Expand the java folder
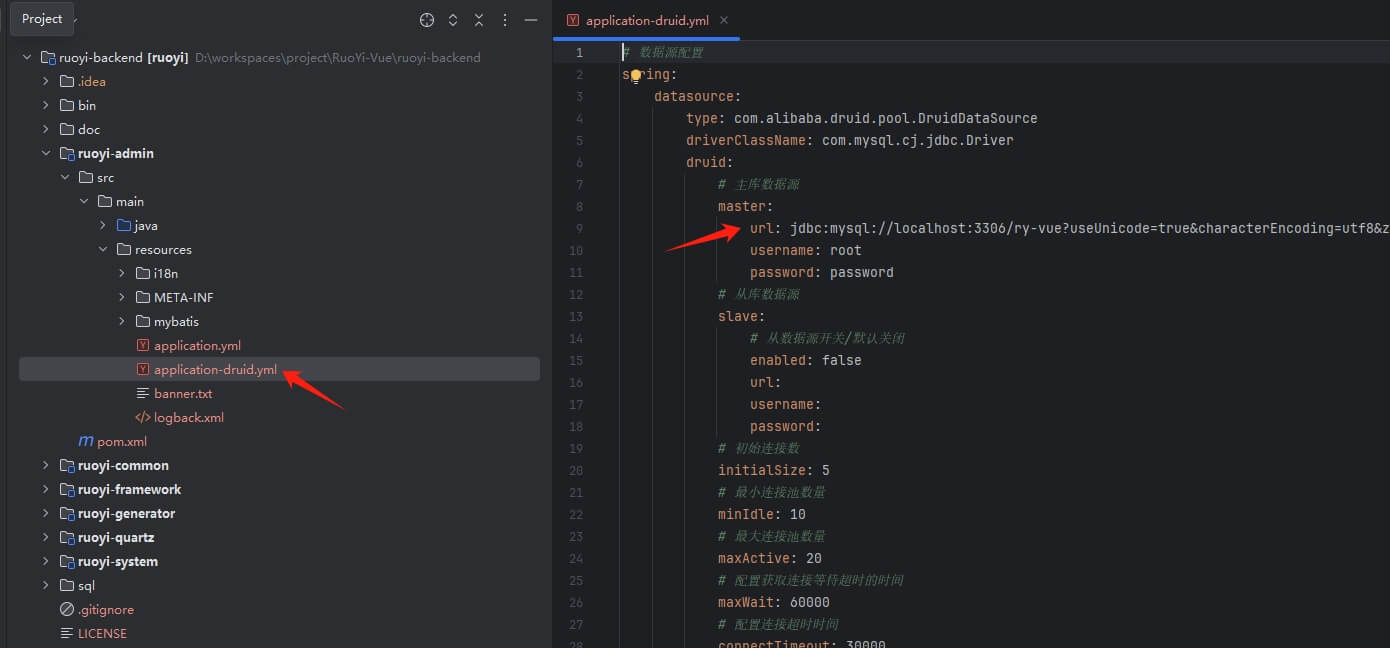Image resolution: width=1390 pixels, height=648 pixels. tap(103, 226)
